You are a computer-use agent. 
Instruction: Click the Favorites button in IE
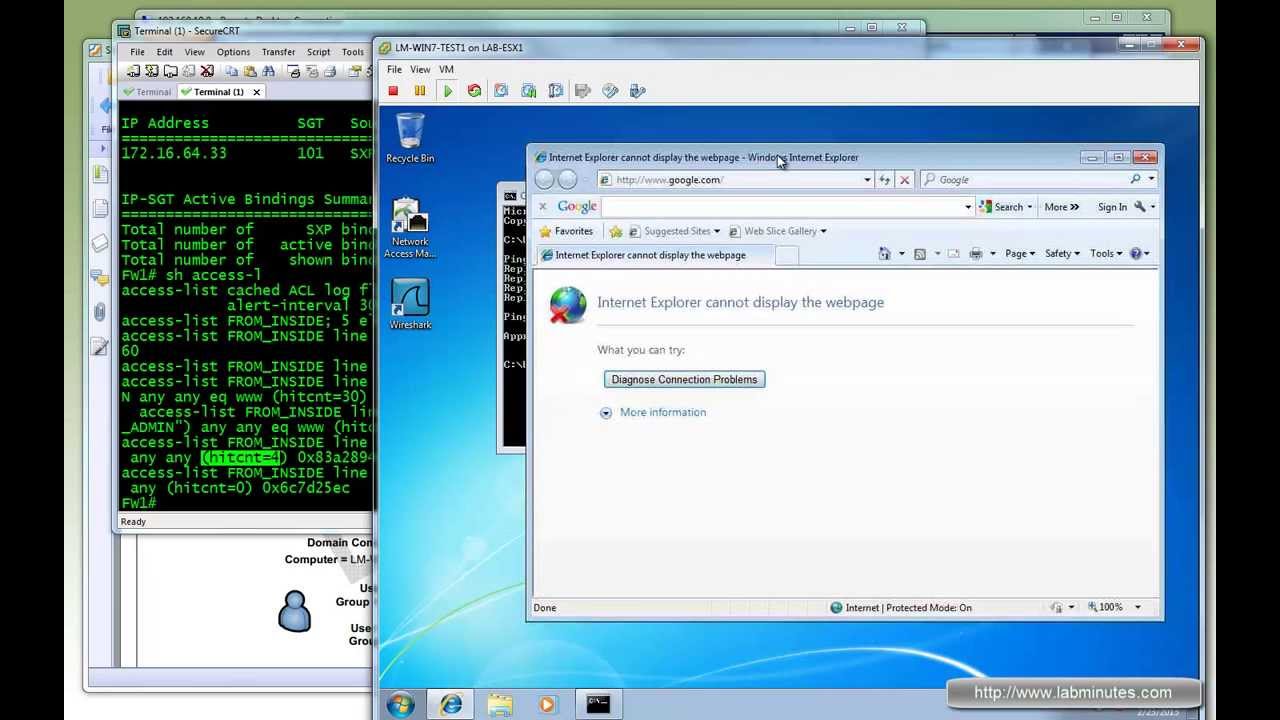coord(566,231)
